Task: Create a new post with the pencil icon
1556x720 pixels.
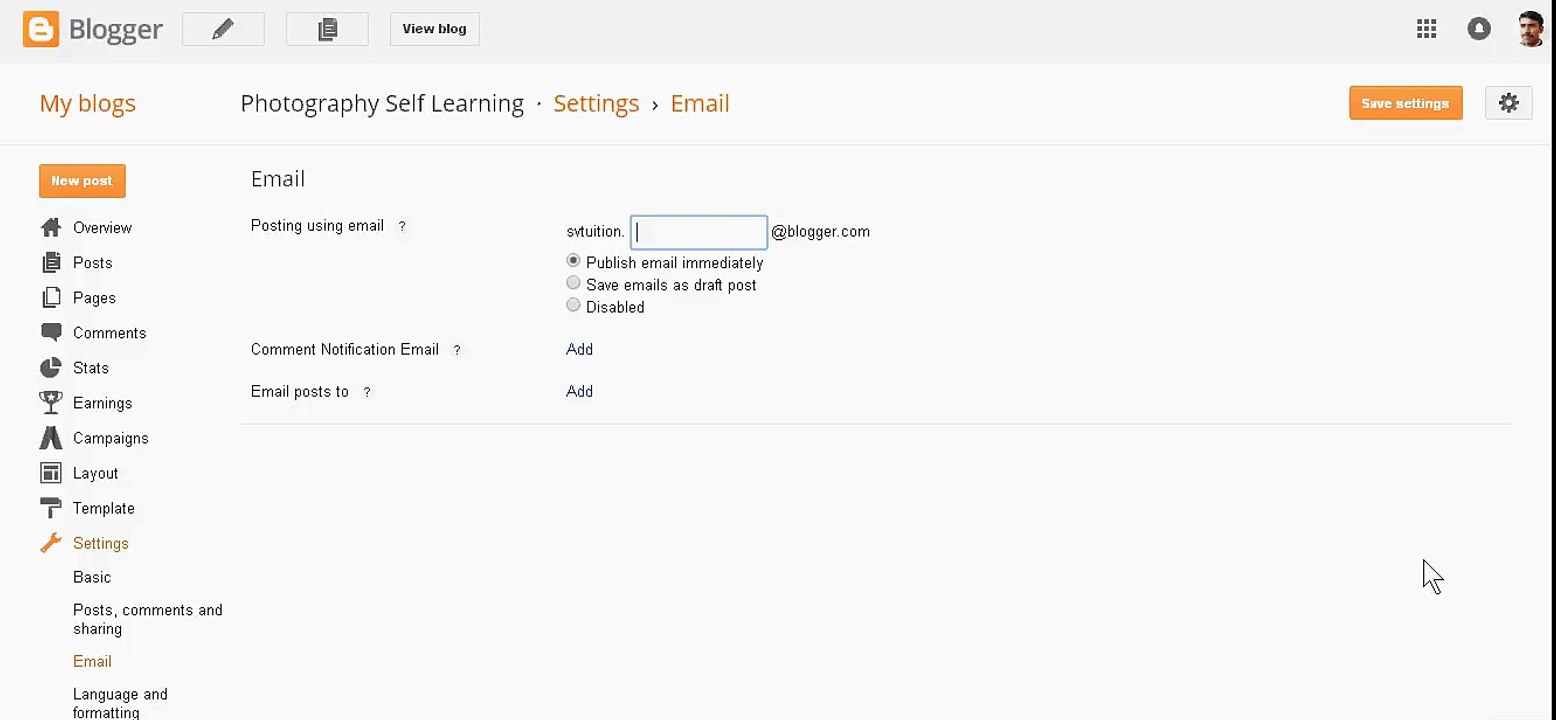Action: click(x=223, y=29)
